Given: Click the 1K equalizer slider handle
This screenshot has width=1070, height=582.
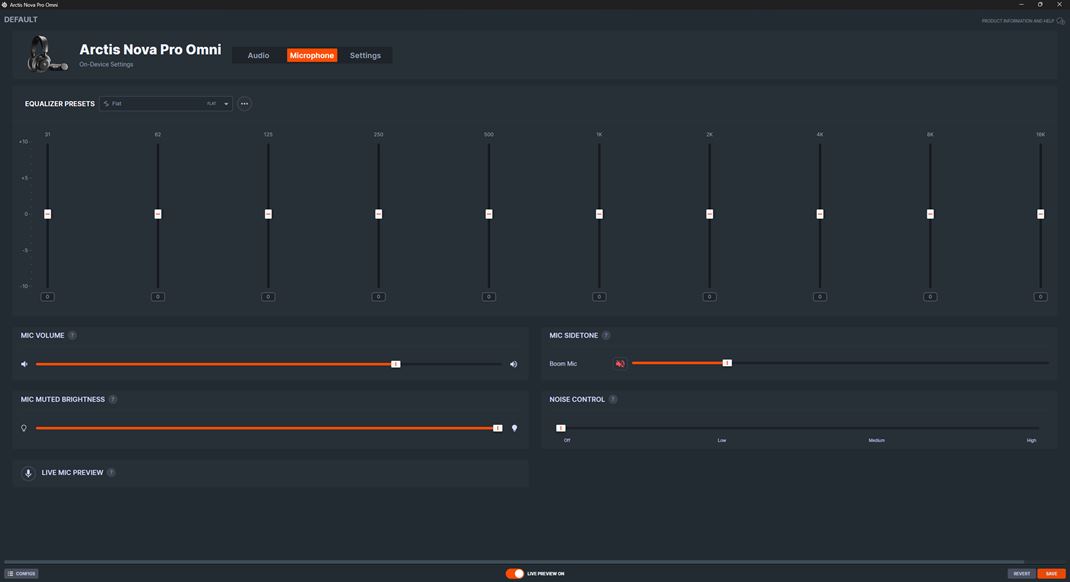Looking at the screenshot, I should pyautogui.click(x=599, y=214).
